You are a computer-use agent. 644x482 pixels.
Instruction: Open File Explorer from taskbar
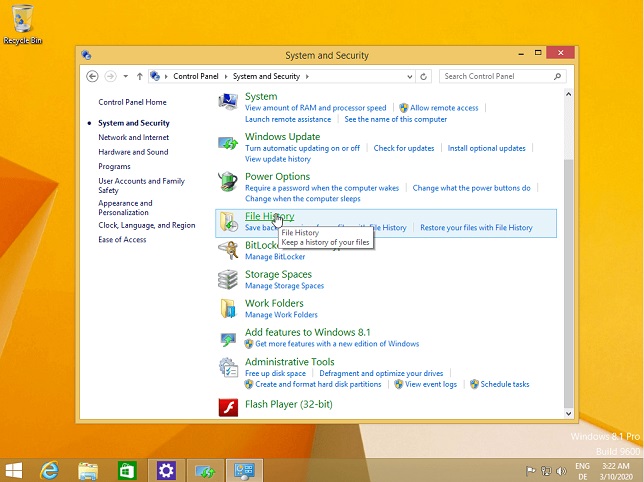coord(88,471)
